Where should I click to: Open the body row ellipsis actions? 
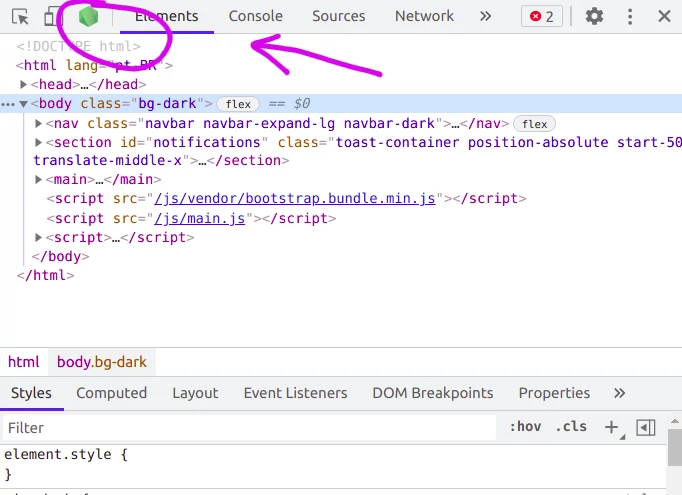pyautogui.click(x=8, y=104)
